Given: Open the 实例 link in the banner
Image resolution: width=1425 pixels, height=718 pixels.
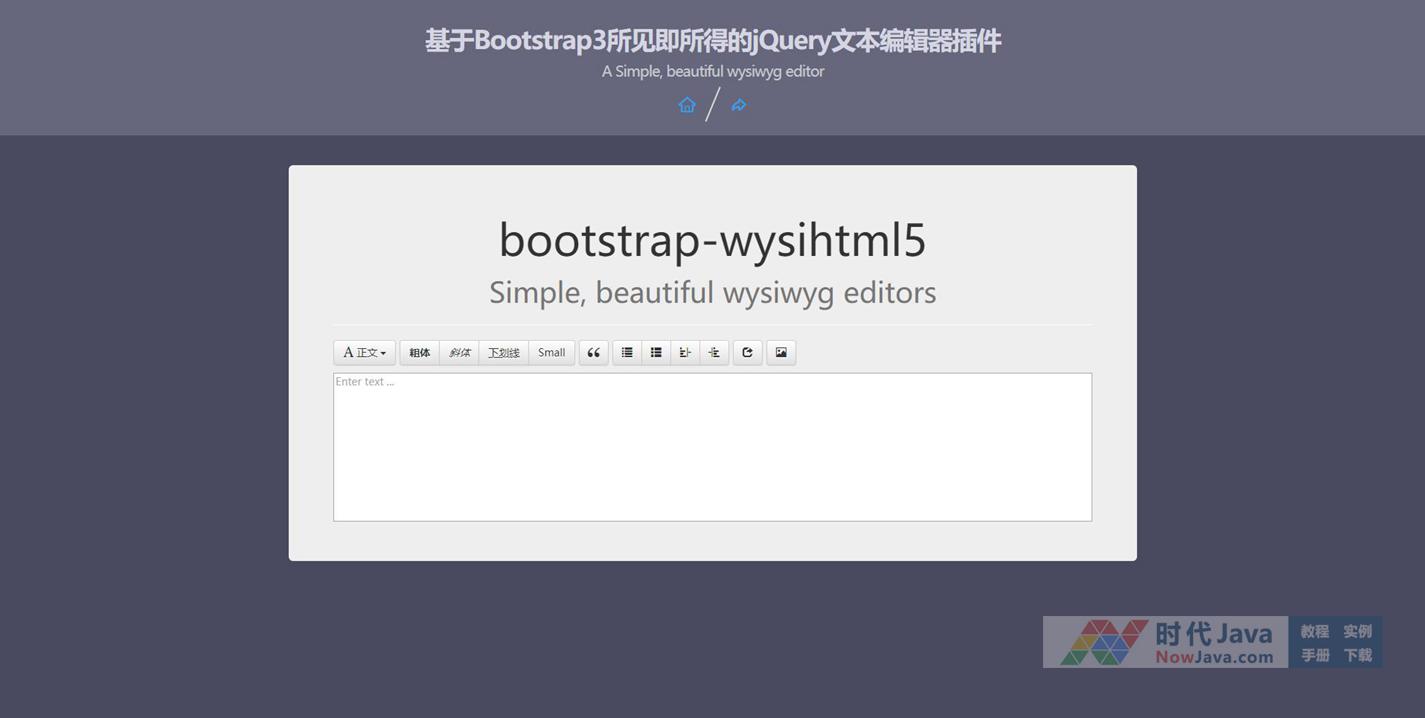Looking at the screenshot, I should pyautogui.click(x=1357, y=631).
